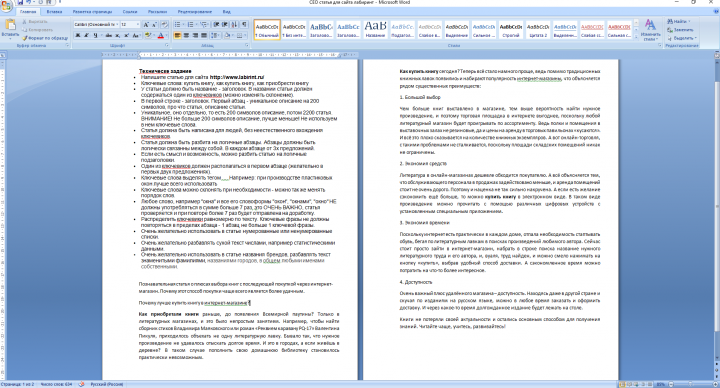The height and width of the screenshot is (388, 720).
Task: Clear formatting with the eraser icon
Action: pos(165,24)
